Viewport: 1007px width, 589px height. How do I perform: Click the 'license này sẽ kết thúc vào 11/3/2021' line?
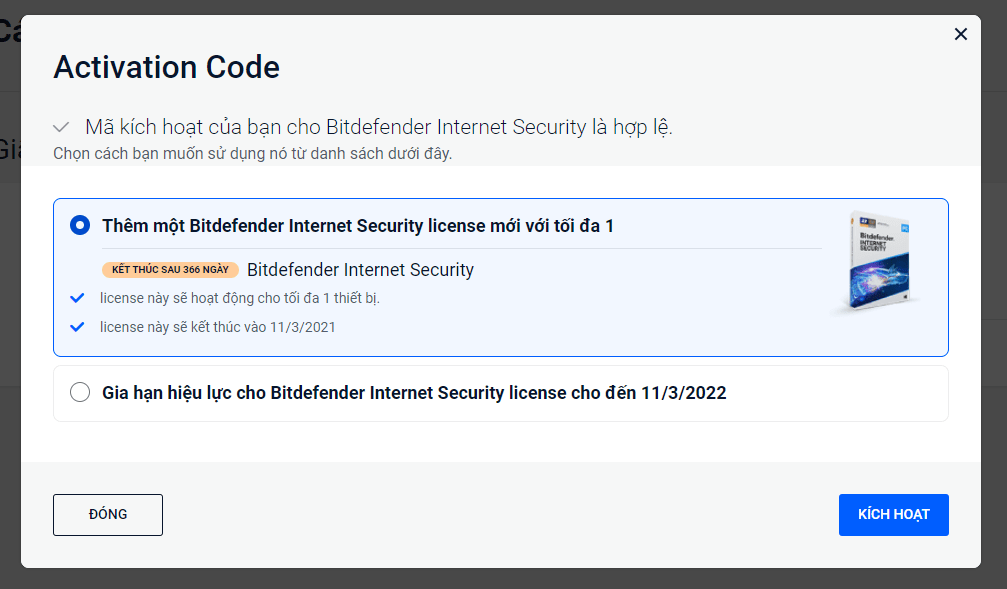(218, 327)
